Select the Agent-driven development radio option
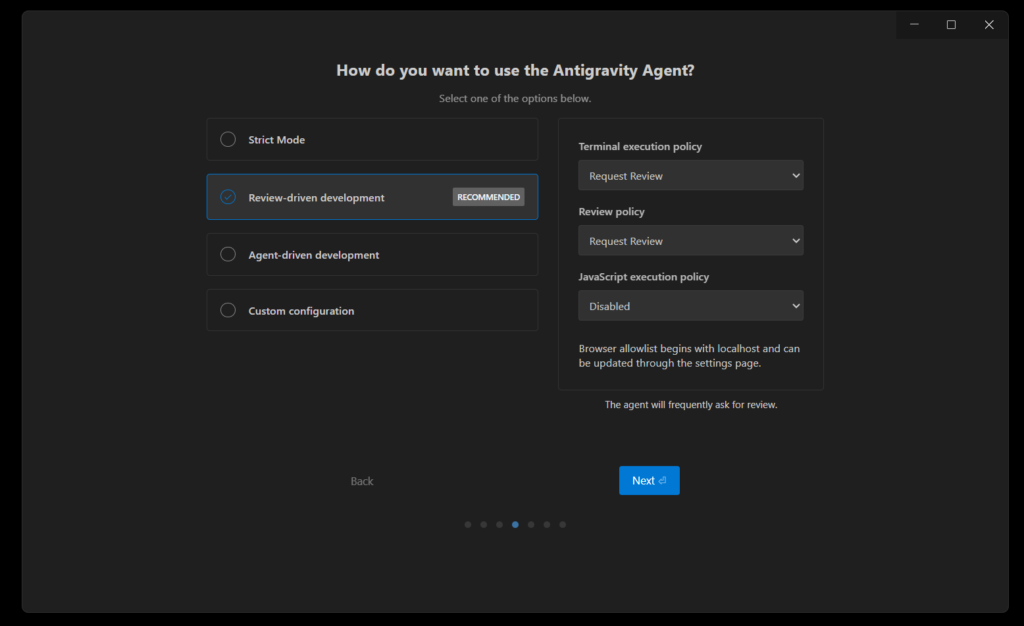Screen dimensions: 1024x626 [228, 255]
